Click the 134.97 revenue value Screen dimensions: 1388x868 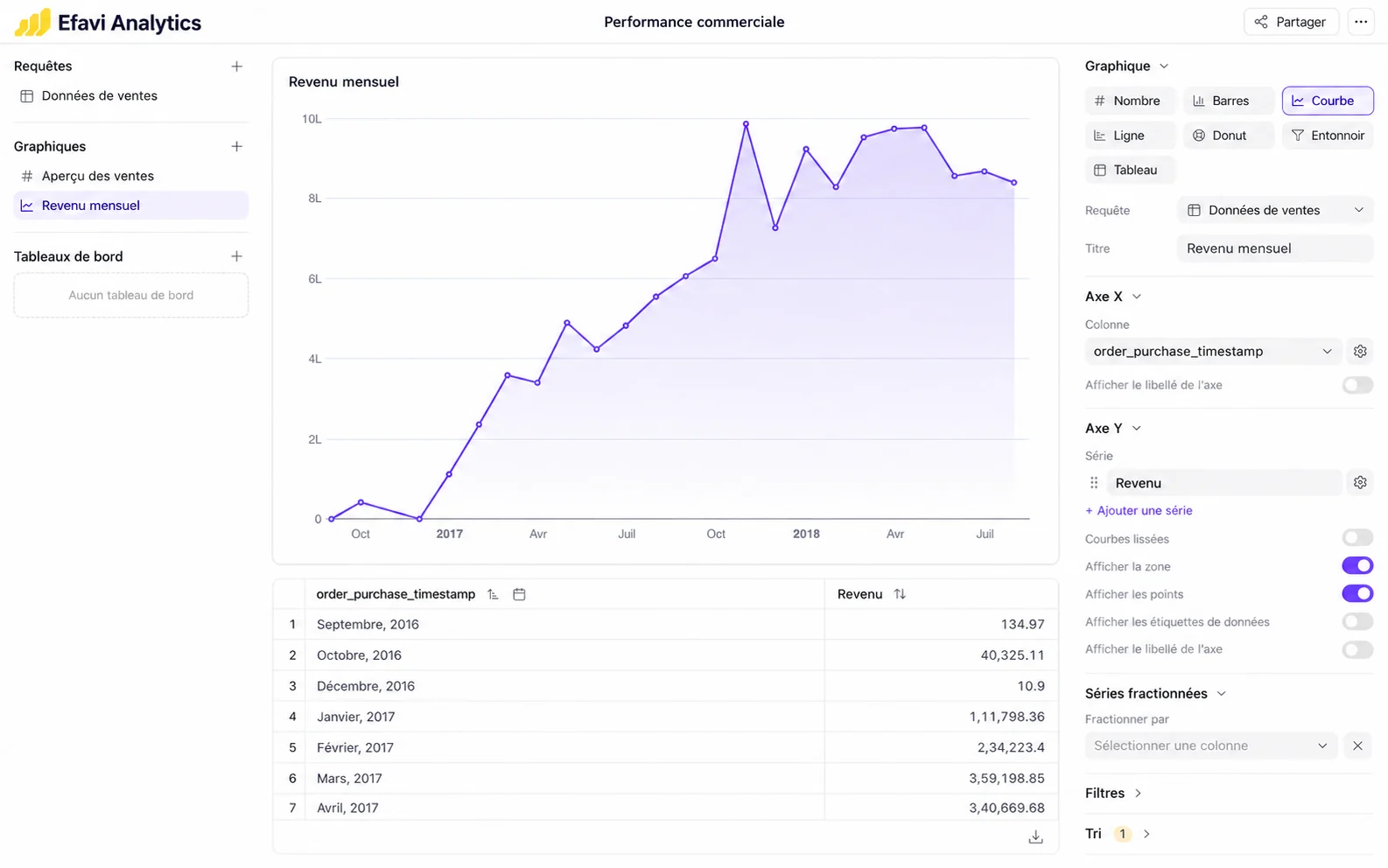pyautogui.click(x=1023, y=625)
